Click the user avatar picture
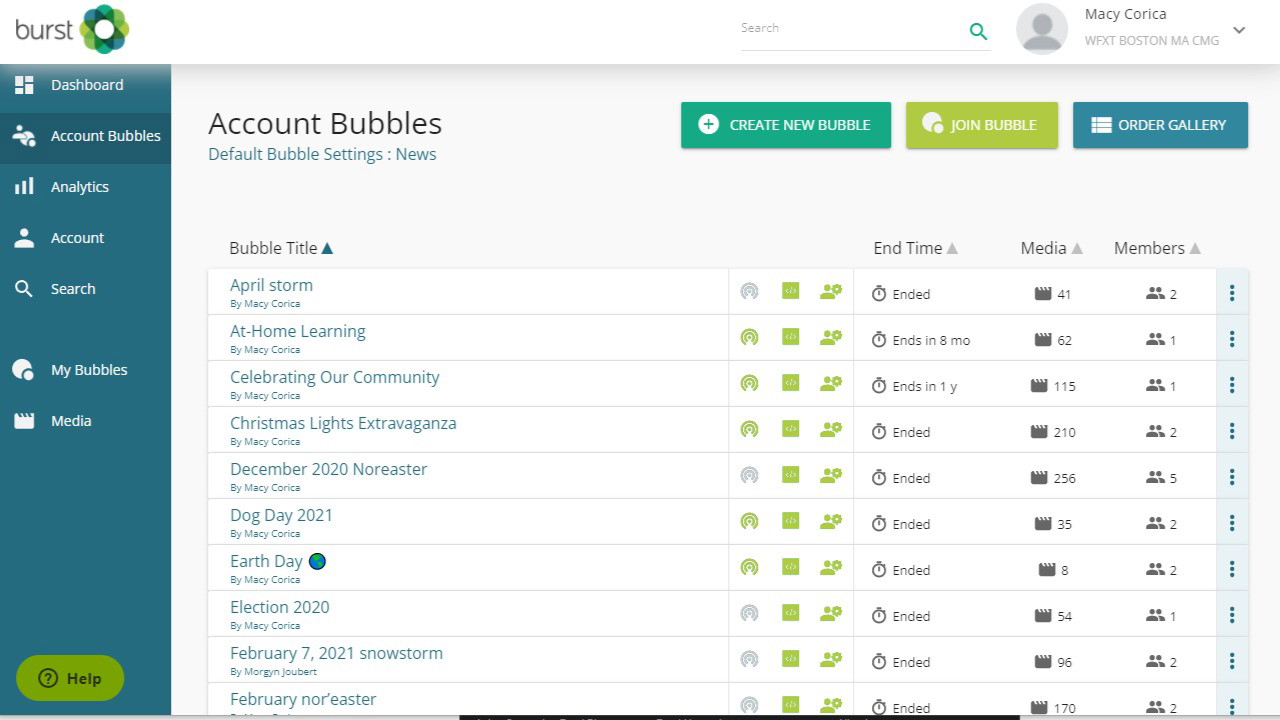The image size is (1280, 720). tap(1042, 29)
